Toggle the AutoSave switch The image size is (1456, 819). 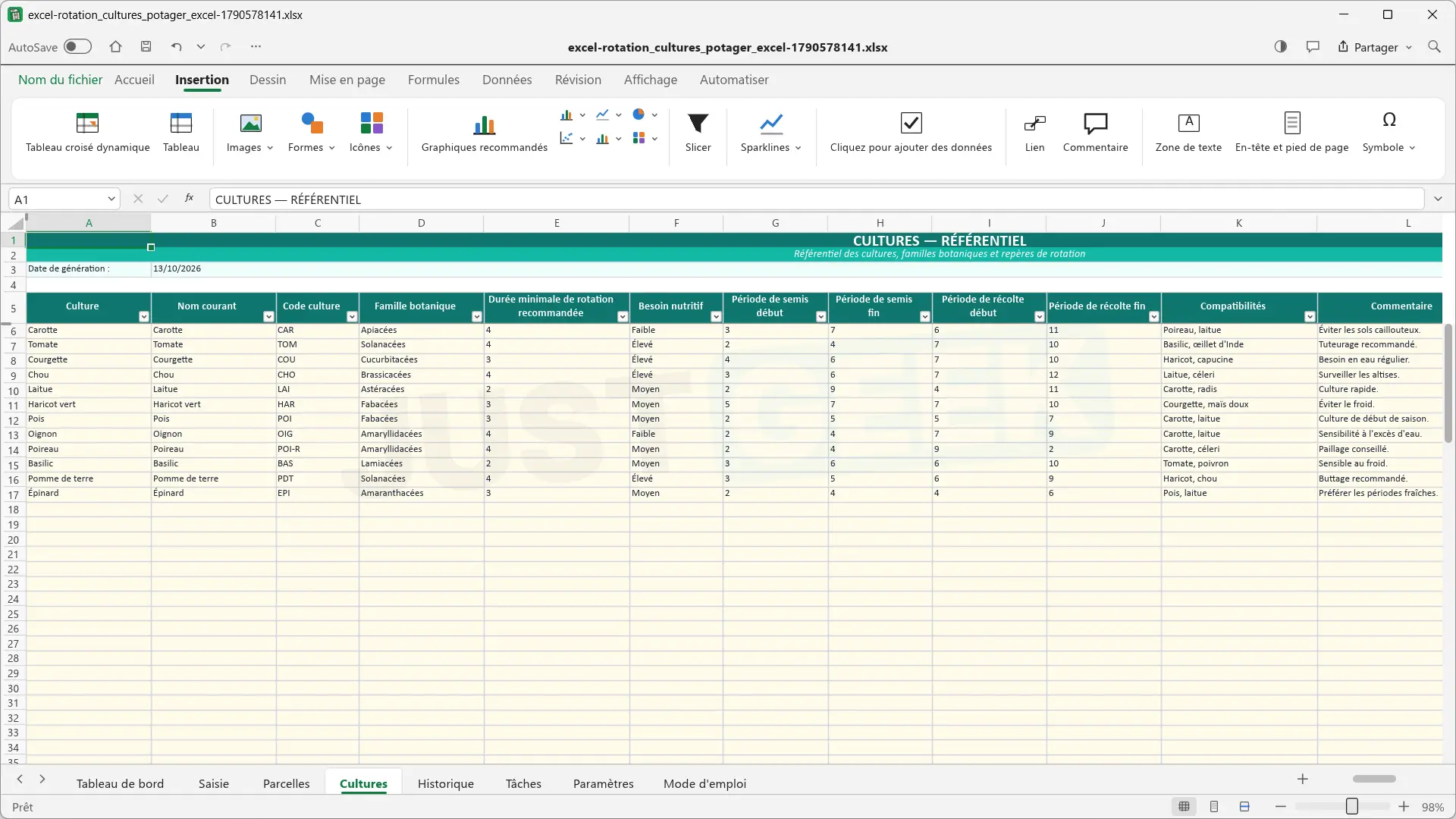[x=77, y=47]
